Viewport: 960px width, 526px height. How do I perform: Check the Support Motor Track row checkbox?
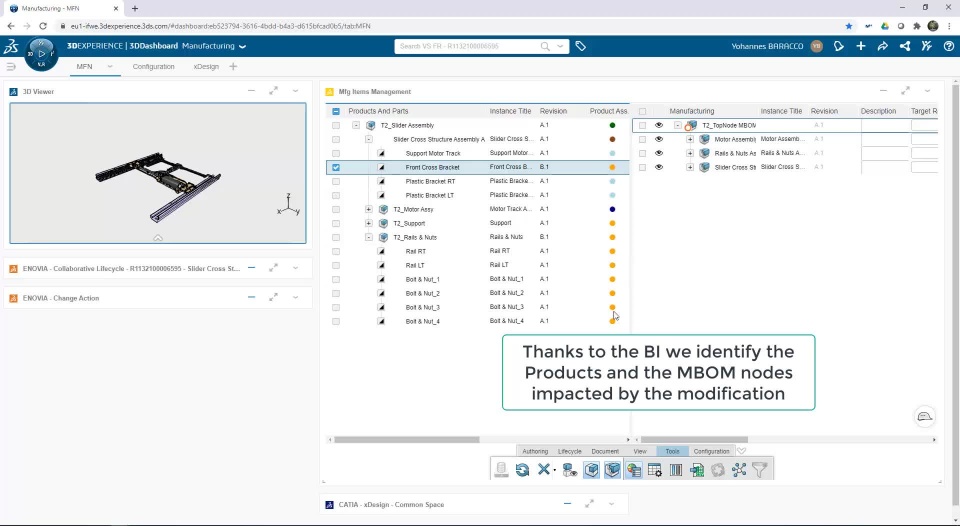pyautogui.click(x=336, y=153)
